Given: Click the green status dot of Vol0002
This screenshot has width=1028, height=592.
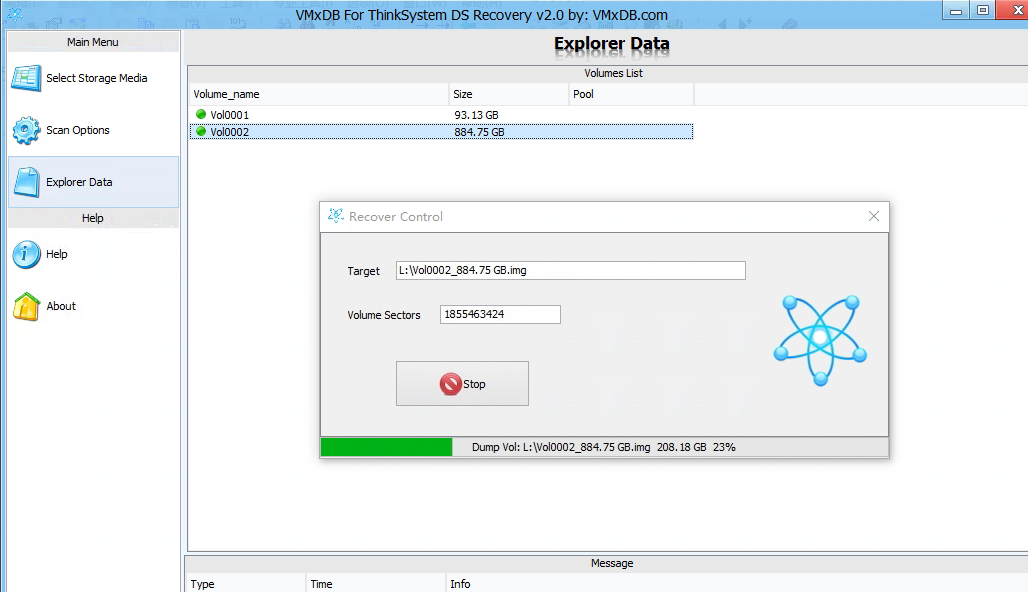Looking at the screenshot, I should 201,131.
